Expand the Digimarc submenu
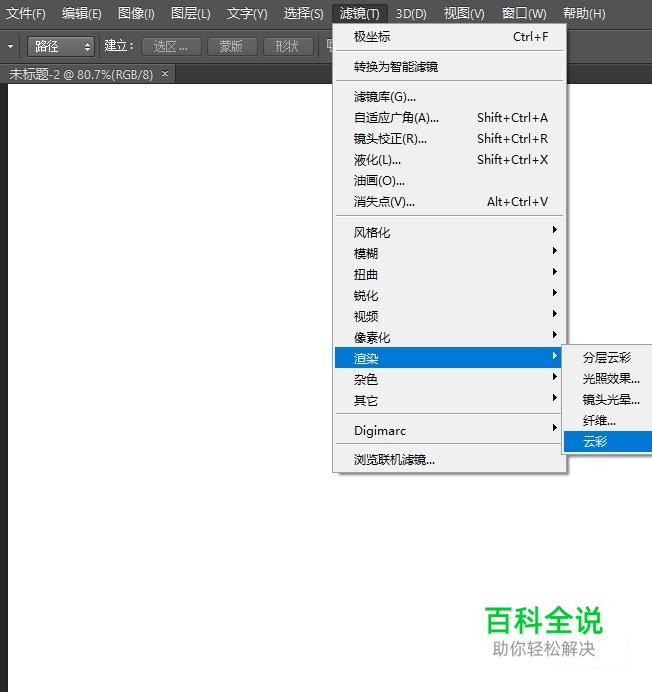Viewport: 652px width, 692px height. pos(450,430)
